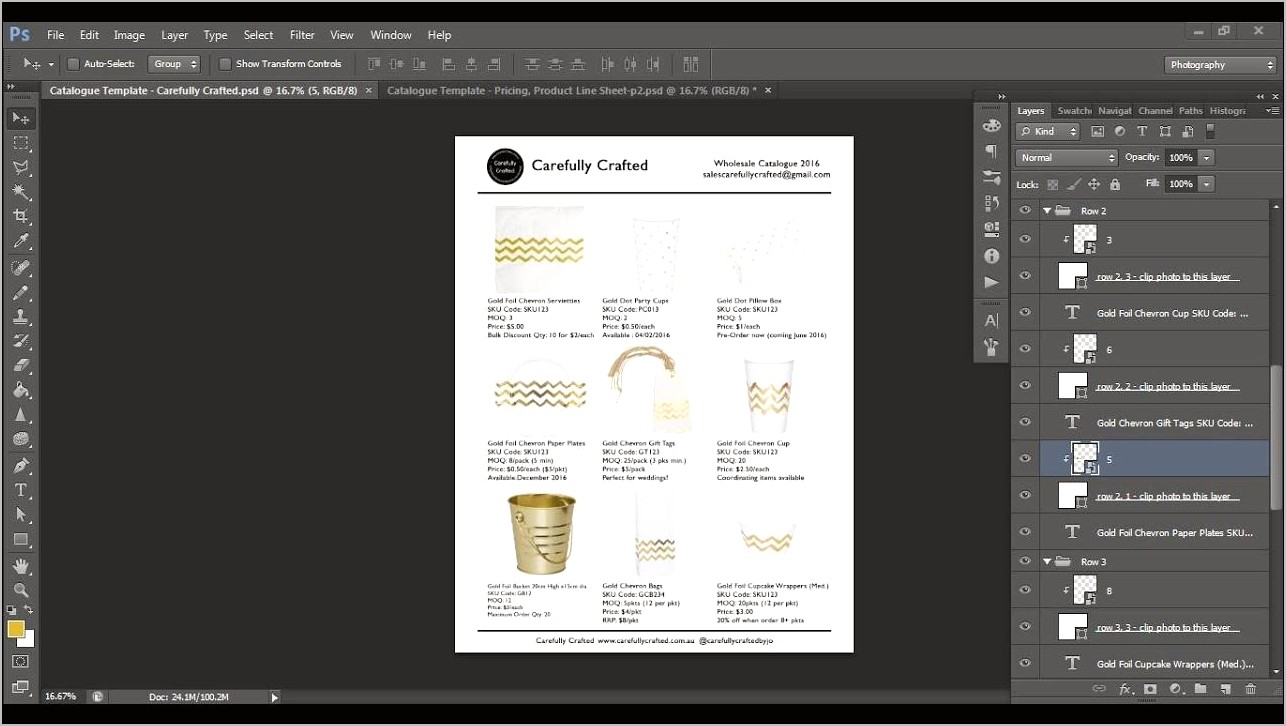Screen dimensions: 1286x726
Task: Open the Filter menu
Action: 302,35
